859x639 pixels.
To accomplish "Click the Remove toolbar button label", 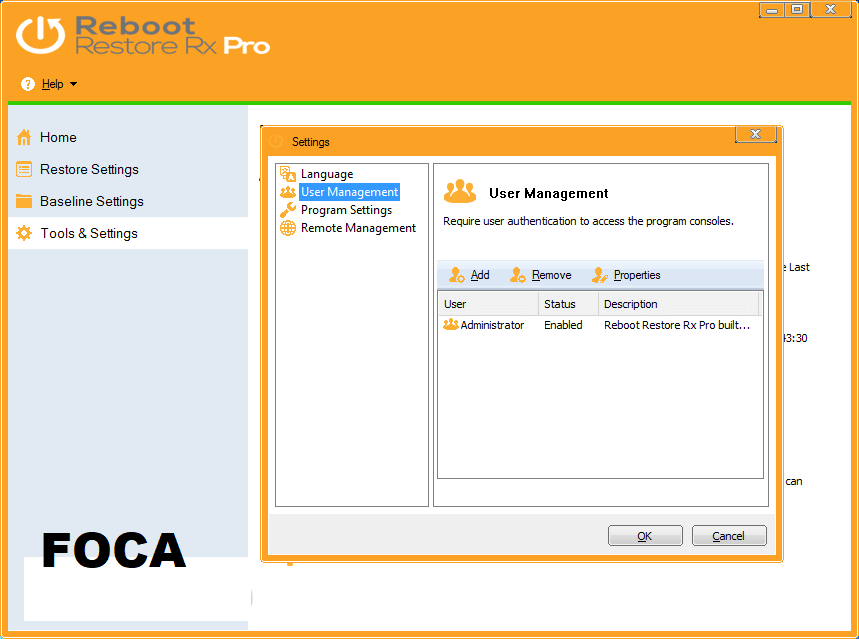I will pos(551,275).
